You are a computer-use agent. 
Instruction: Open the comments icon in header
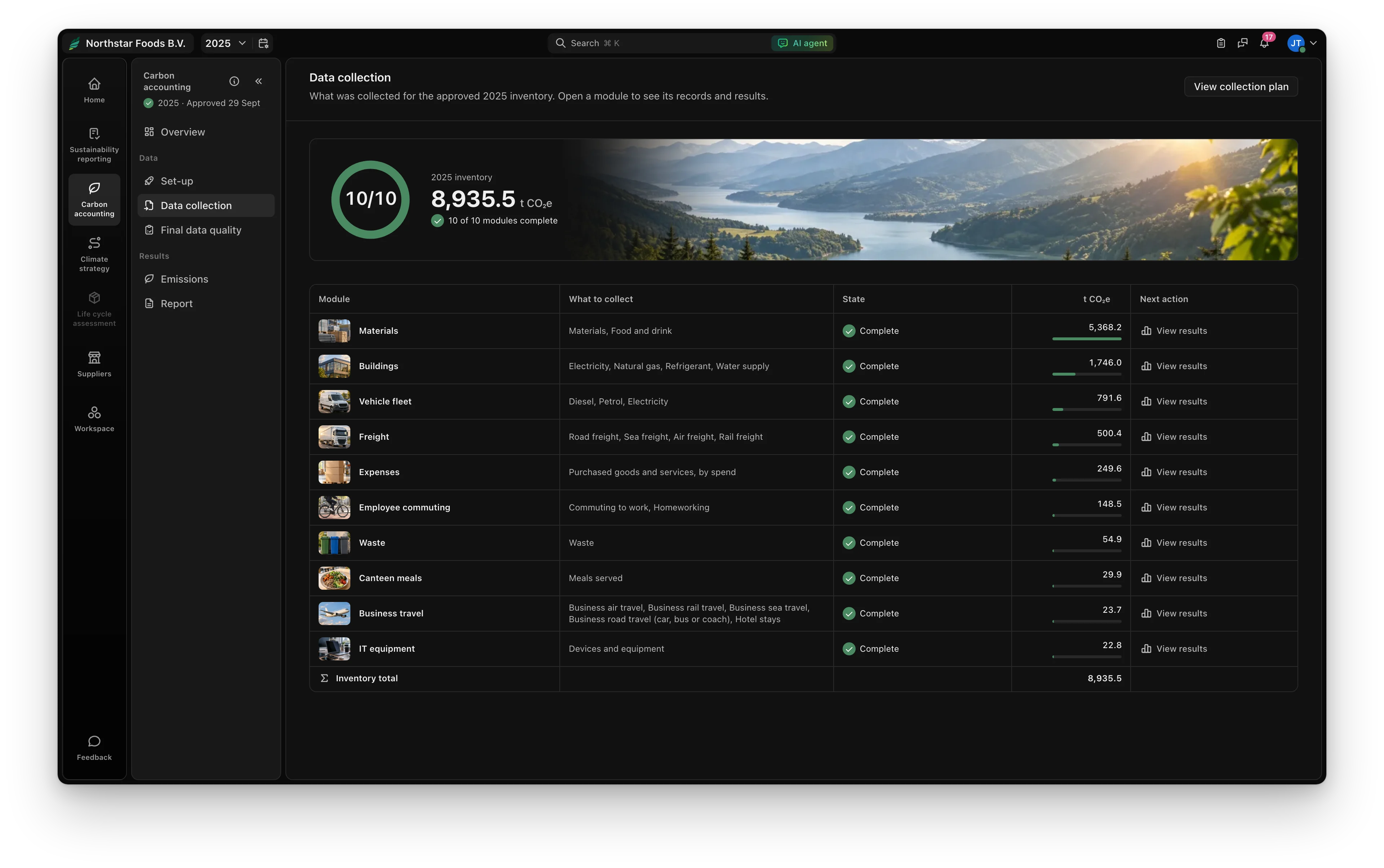pos(1243,43)
